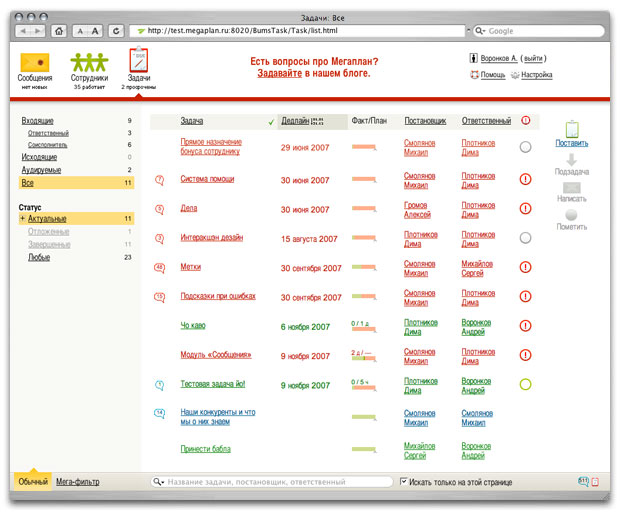Click the Факт/План progress bar for Метки
The width and height of the screenshot is (620, 512).
coord(364,268)
